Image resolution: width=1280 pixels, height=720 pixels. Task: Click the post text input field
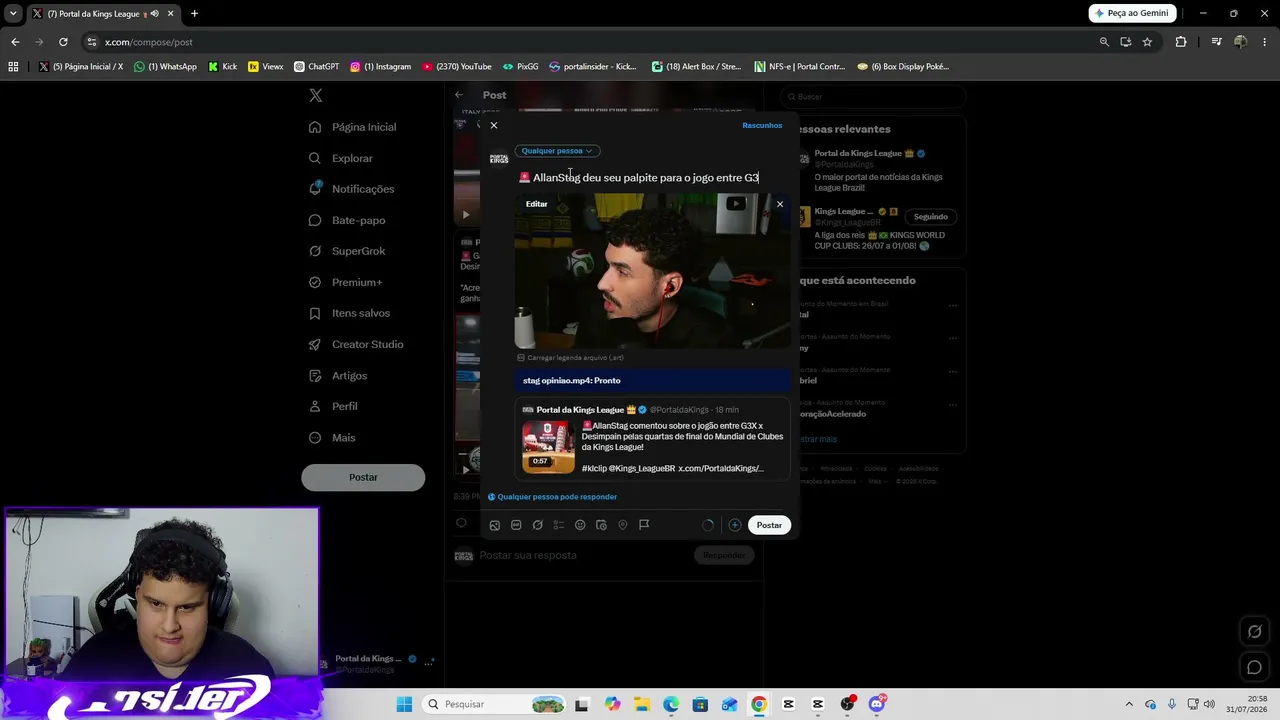(x=652, y=178)
